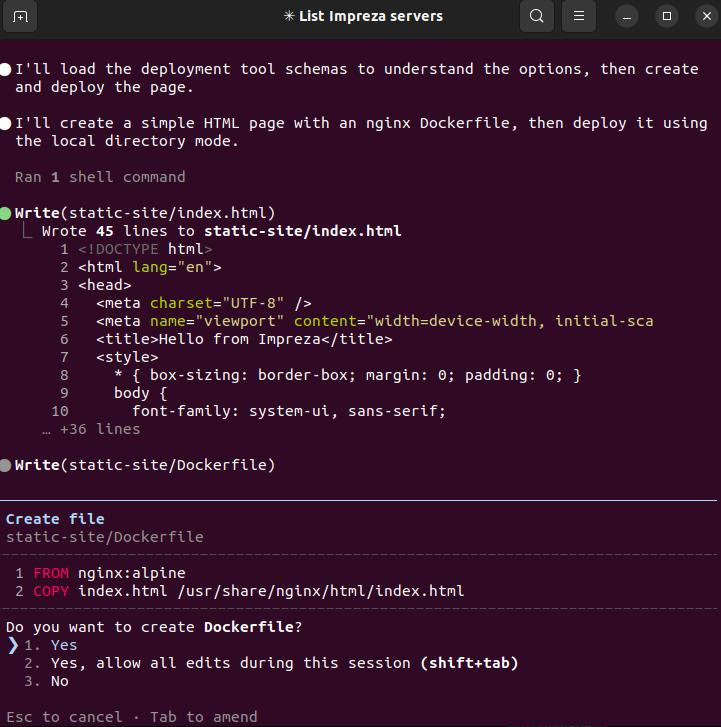
Task: Click the collapsed '+36 lines' indicator
Action: point(91,429)
